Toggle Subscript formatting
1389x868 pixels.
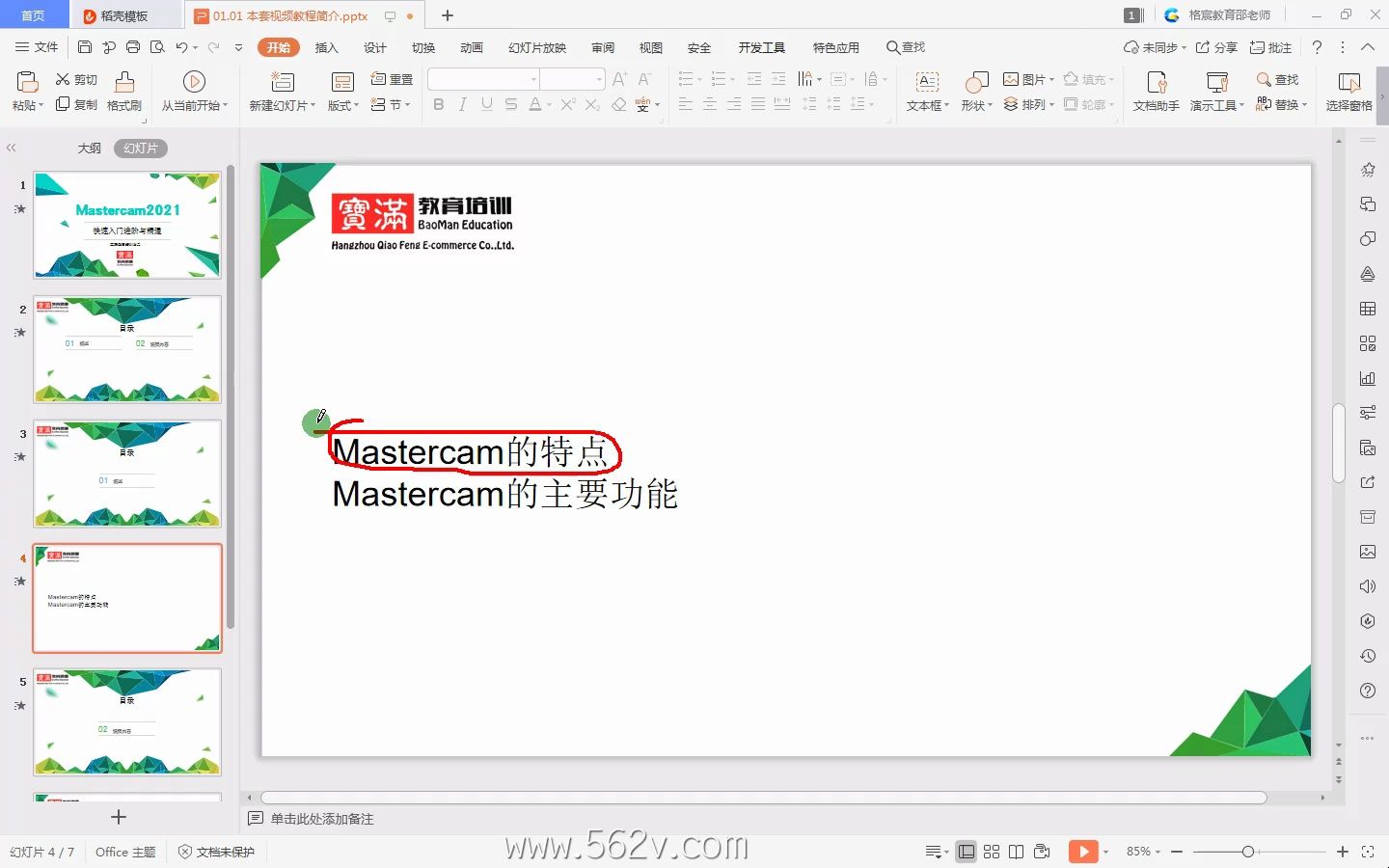click(592, 104)
